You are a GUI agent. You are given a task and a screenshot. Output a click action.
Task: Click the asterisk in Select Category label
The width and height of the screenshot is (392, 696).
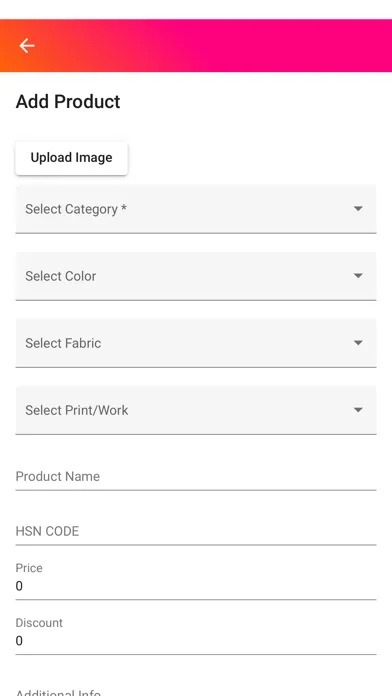pyautogui.click(x=124, y=207)
